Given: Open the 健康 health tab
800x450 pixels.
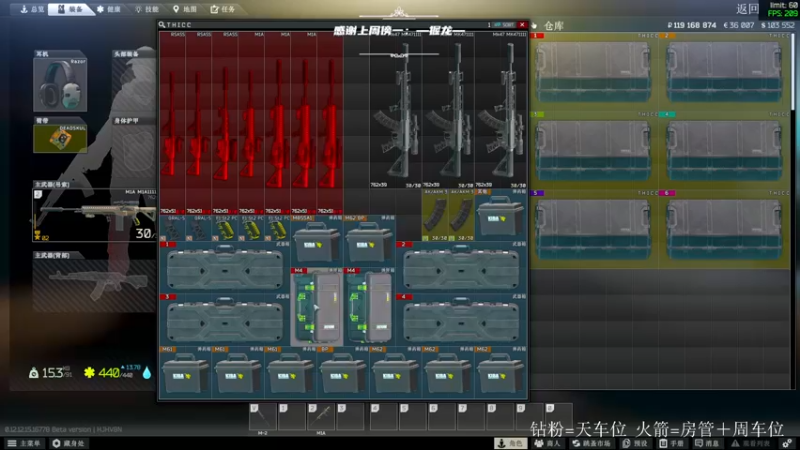Looking at the screenshot, I should coord(109,9).
